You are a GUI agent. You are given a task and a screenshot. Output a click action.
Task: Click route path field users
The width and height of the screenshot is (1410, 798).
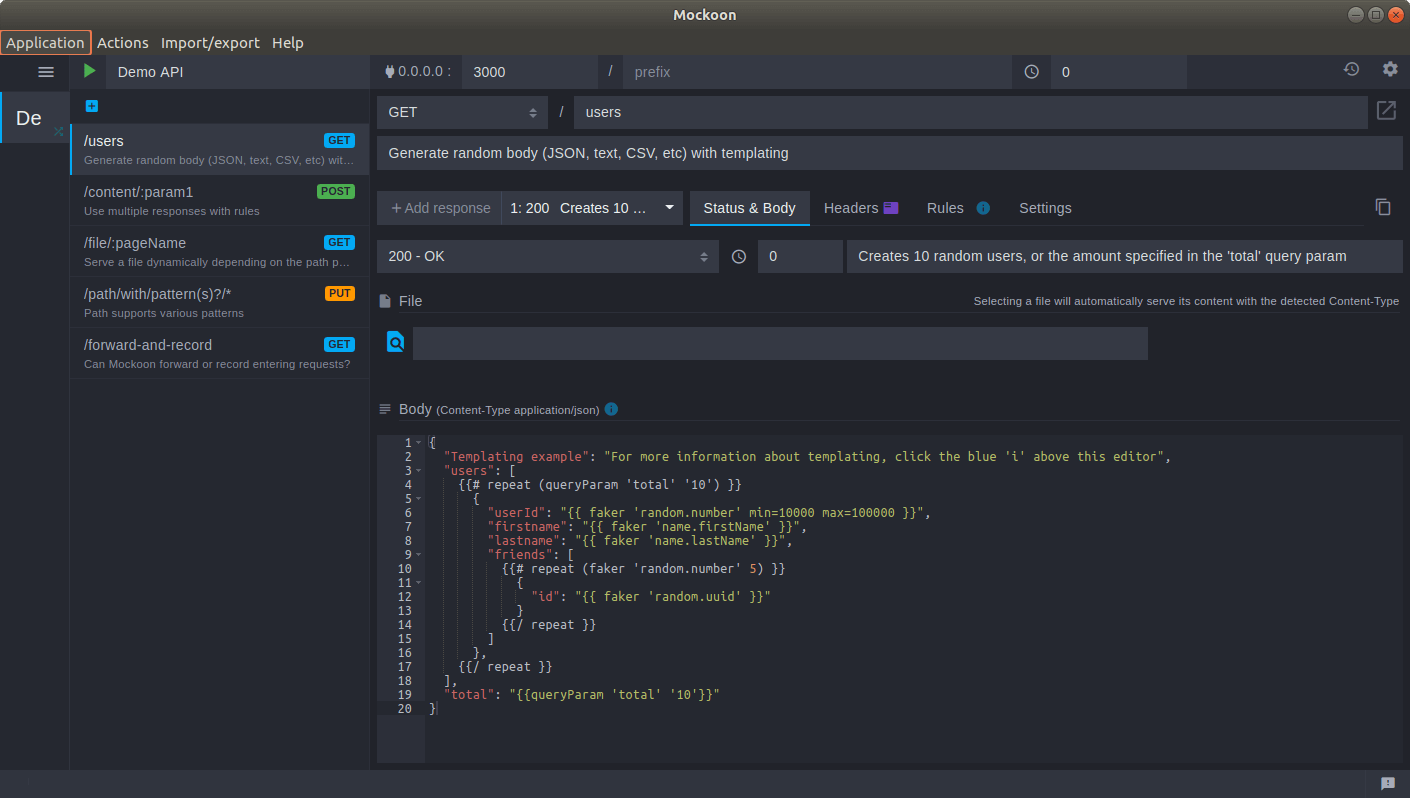point(970,112)
